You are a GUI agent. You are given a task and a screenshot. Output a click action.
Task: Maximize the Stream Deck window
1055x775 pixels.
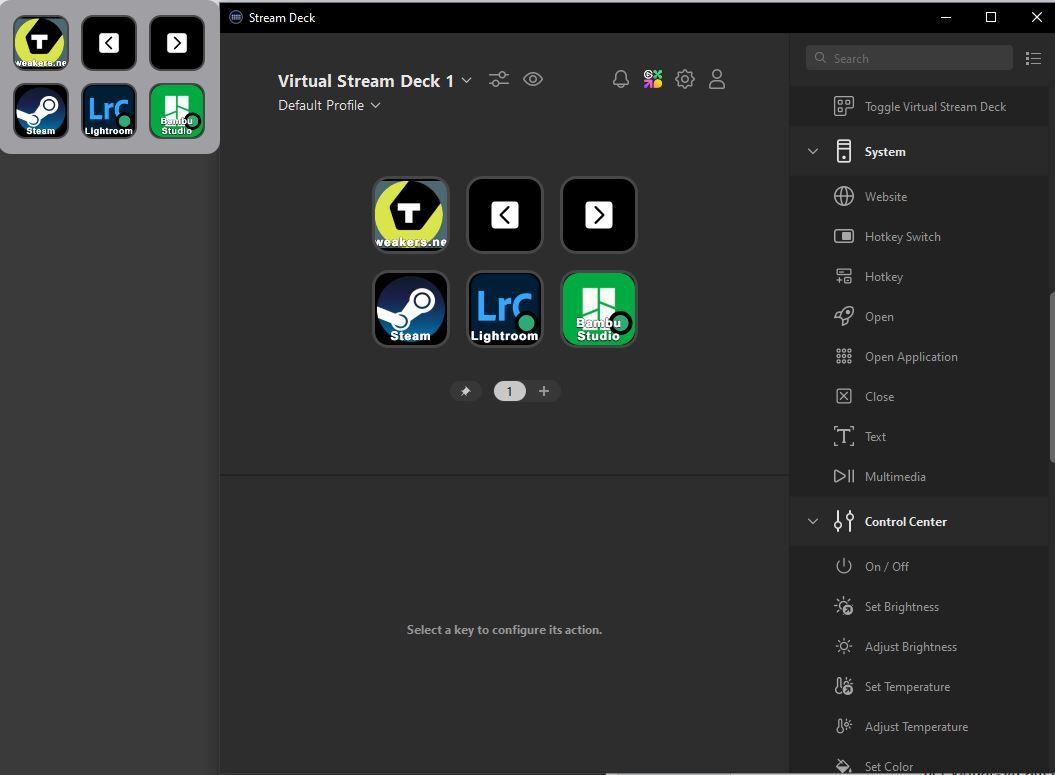[x=991, y=17]
